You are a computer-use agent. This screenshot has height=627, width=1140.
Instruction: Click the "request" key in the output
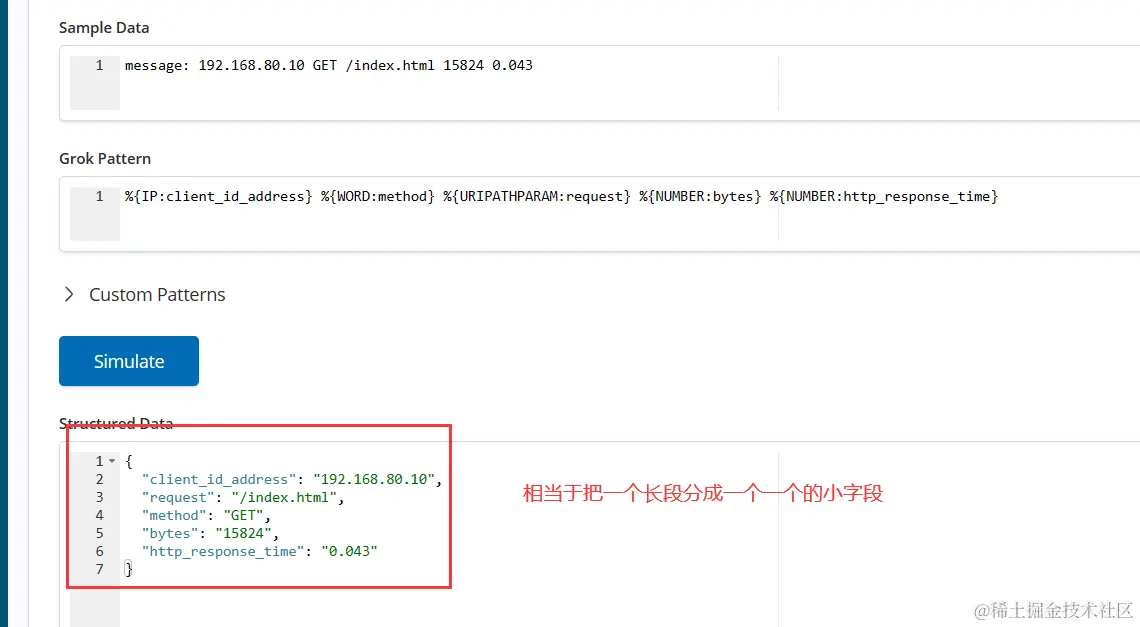tap(178, 498)
